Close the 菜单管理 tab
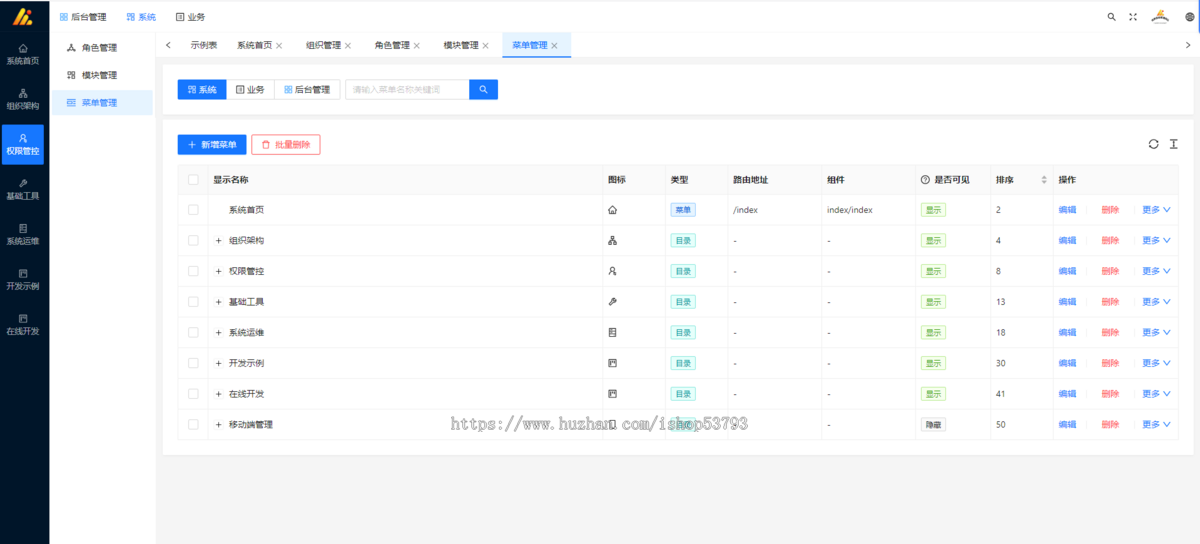Screen dimensions: 1200x544 click(554, 46)
